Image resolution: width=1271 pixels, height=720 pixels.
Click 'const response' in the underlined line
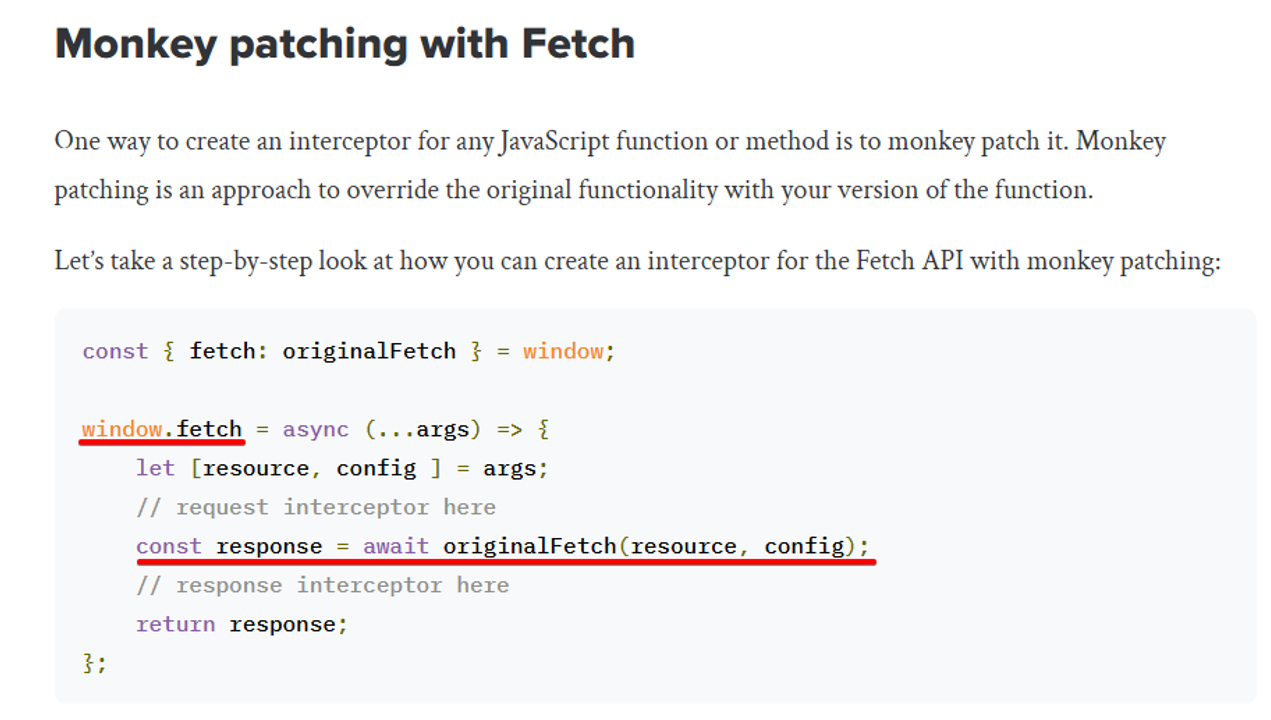click(x=229, y=546)
